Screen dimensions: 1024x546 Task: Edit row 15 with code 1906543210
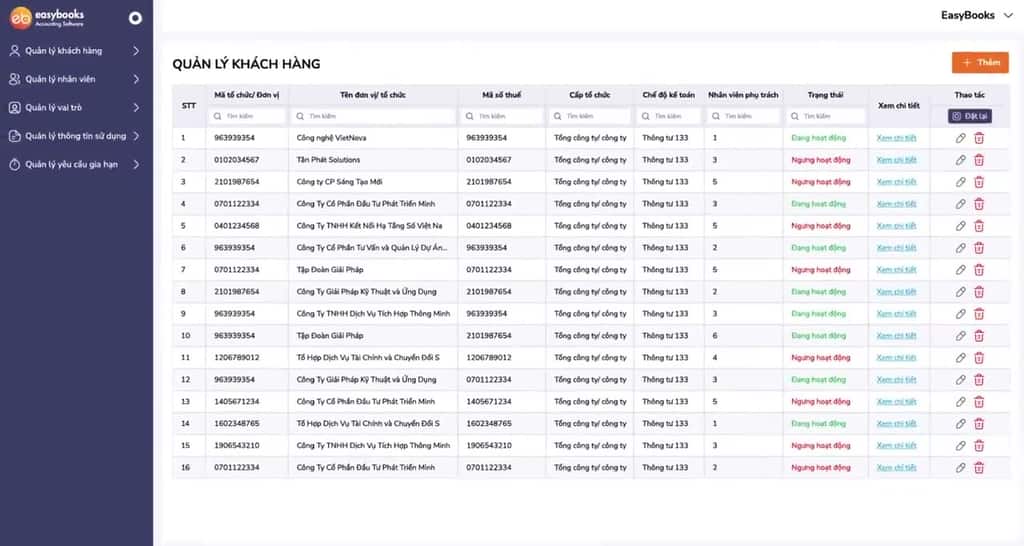click(960, 445)
